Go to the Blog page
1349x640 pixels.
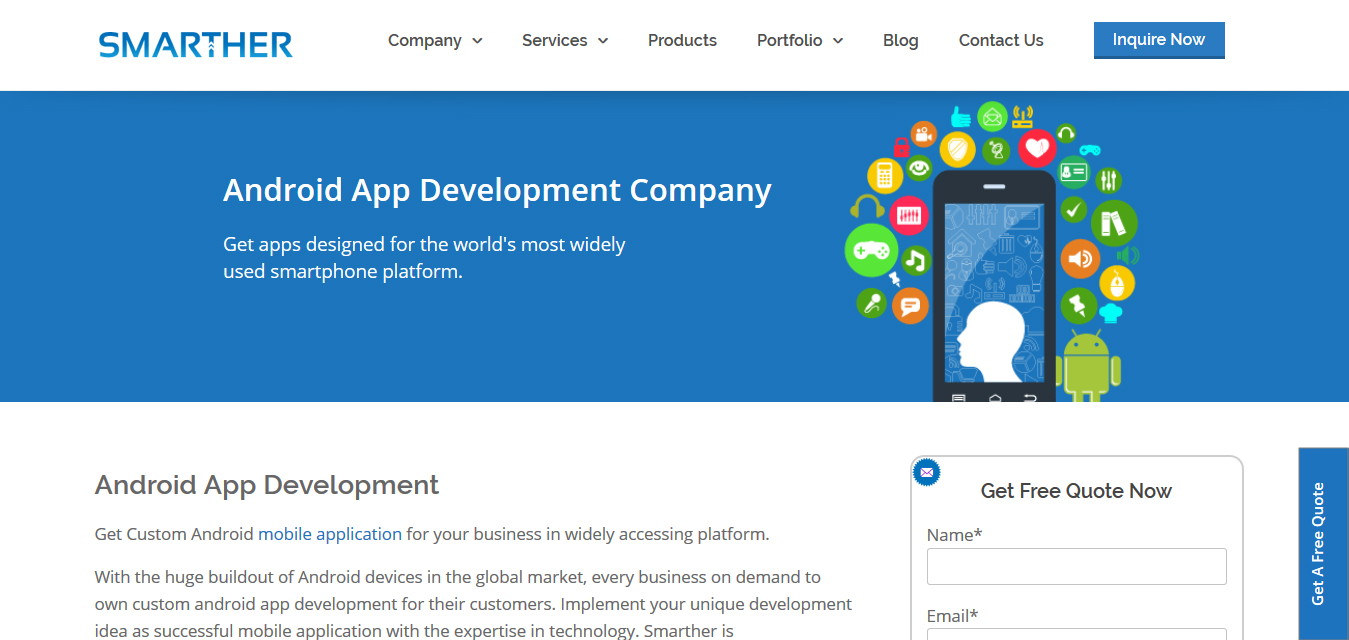coord(900,41)
